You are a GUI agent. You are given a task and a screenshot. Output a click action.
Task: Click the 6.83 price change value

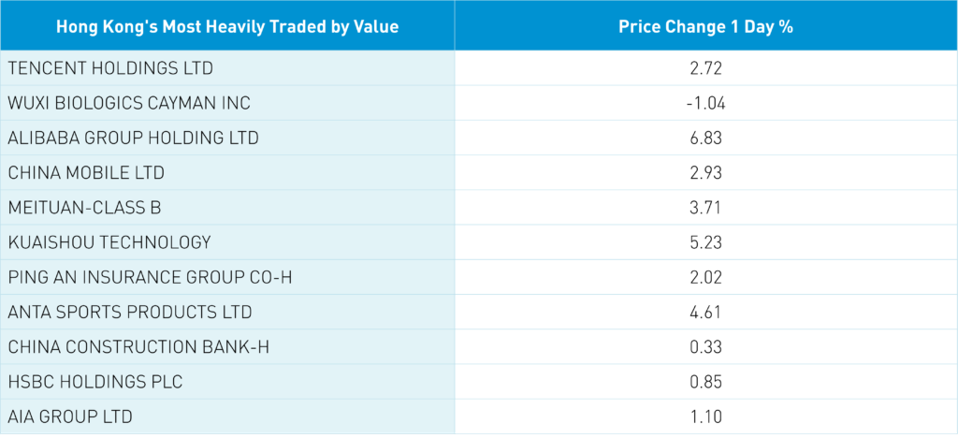pyautogui.click(x=705, y=138)
